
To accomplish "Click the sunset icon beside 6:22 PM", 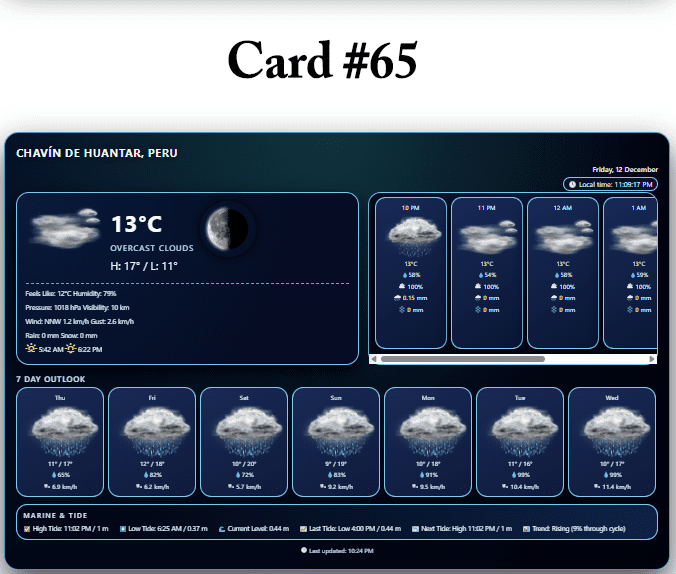I will [x=71, y=349].
